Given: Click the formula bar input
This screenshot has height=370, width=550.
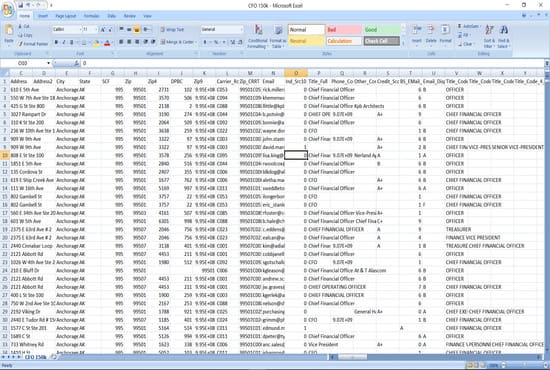Looking at the screenshot, I should pyautogui.click(x=312, y=63).
